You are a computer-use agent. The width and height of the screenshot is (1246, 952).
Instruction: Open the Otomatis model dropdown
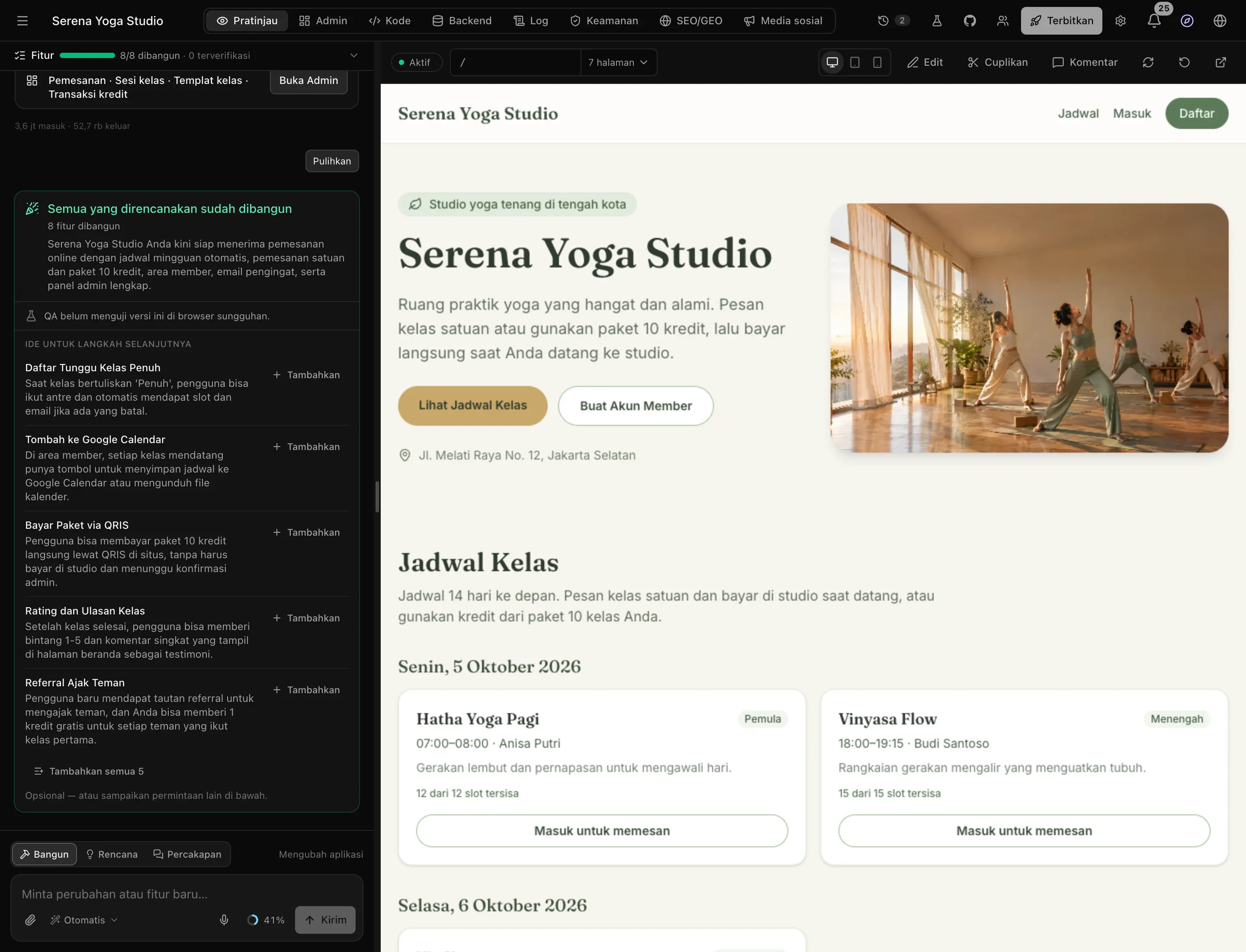[x=84, y=920]
